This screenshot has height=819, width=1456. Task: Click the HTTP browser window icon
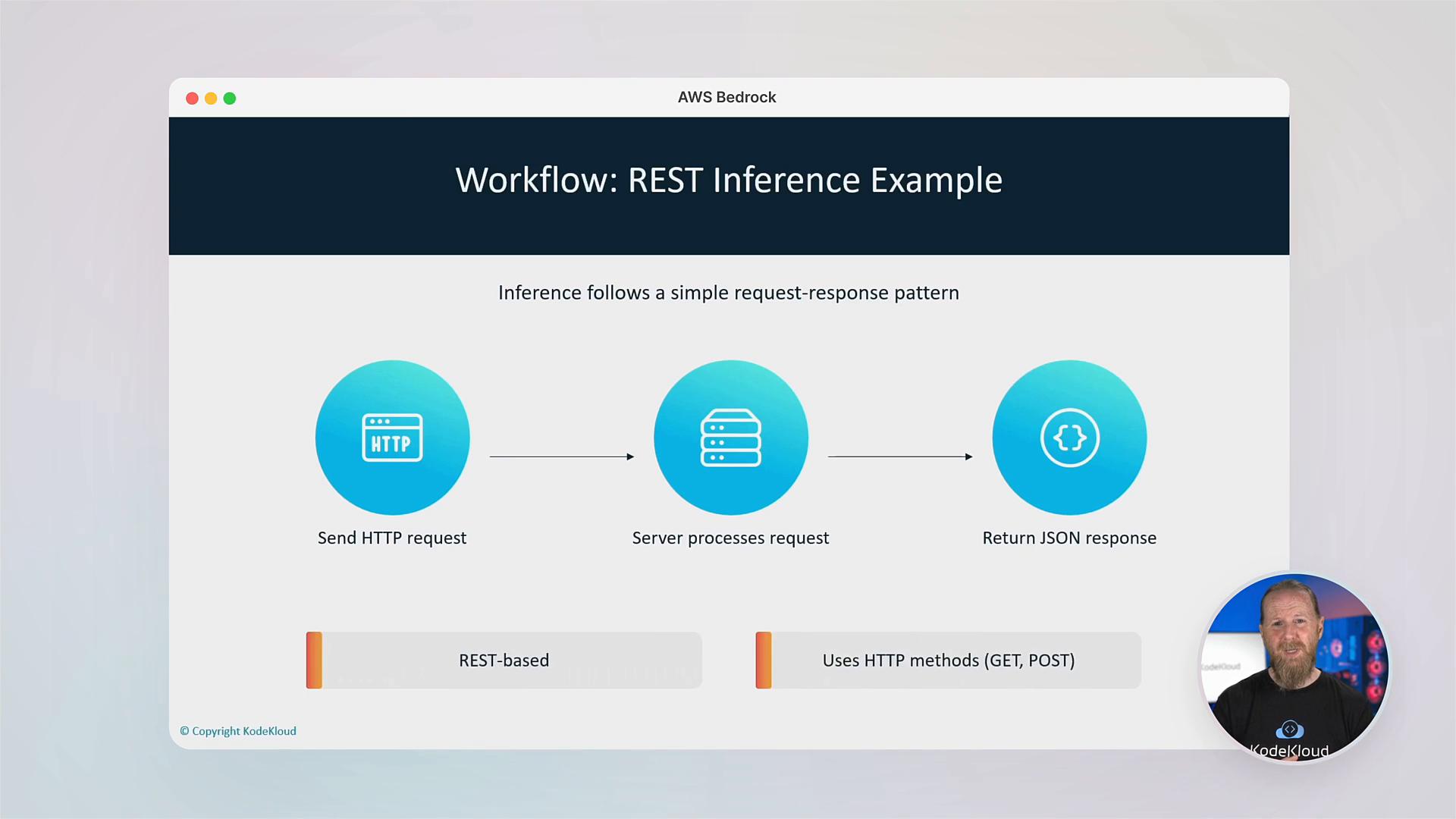392,438
